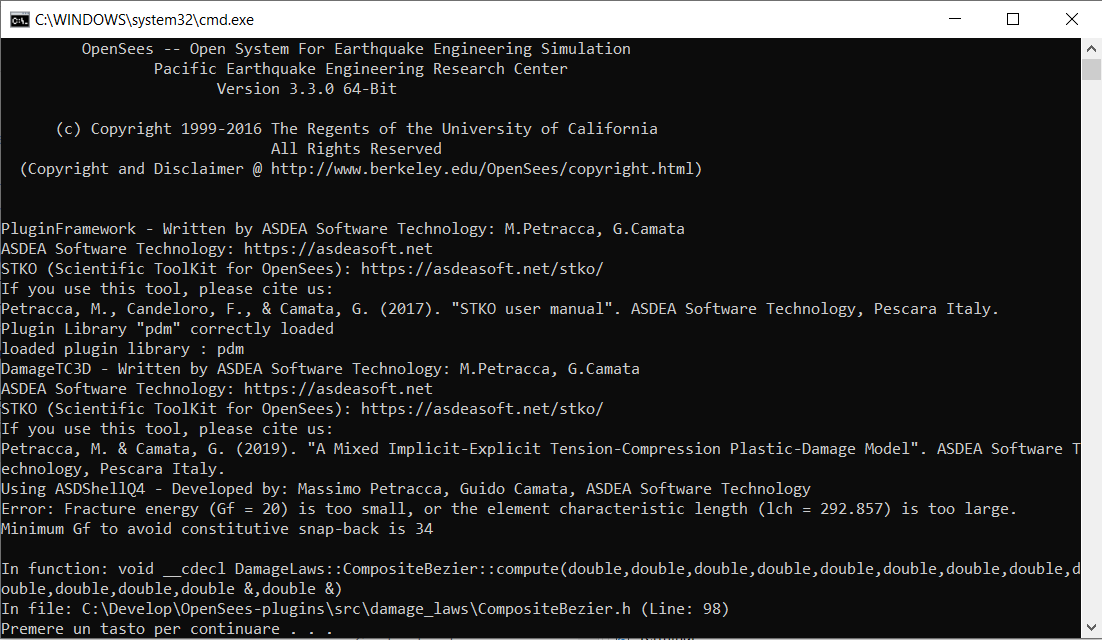
Task: Click the 'Version 3.3.0 64-Bit' line
Action: pyautogui.click(x=306, y=89)
